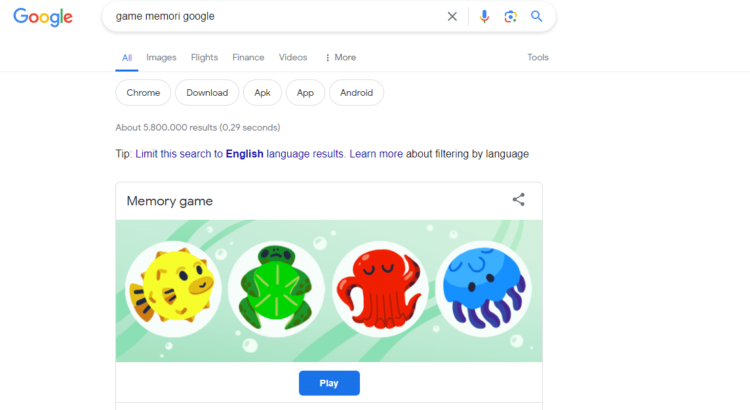Image resolution: width=750 pixels, height=410 pixels.
Task: Clear the search box text
Action: click(452, 16)
